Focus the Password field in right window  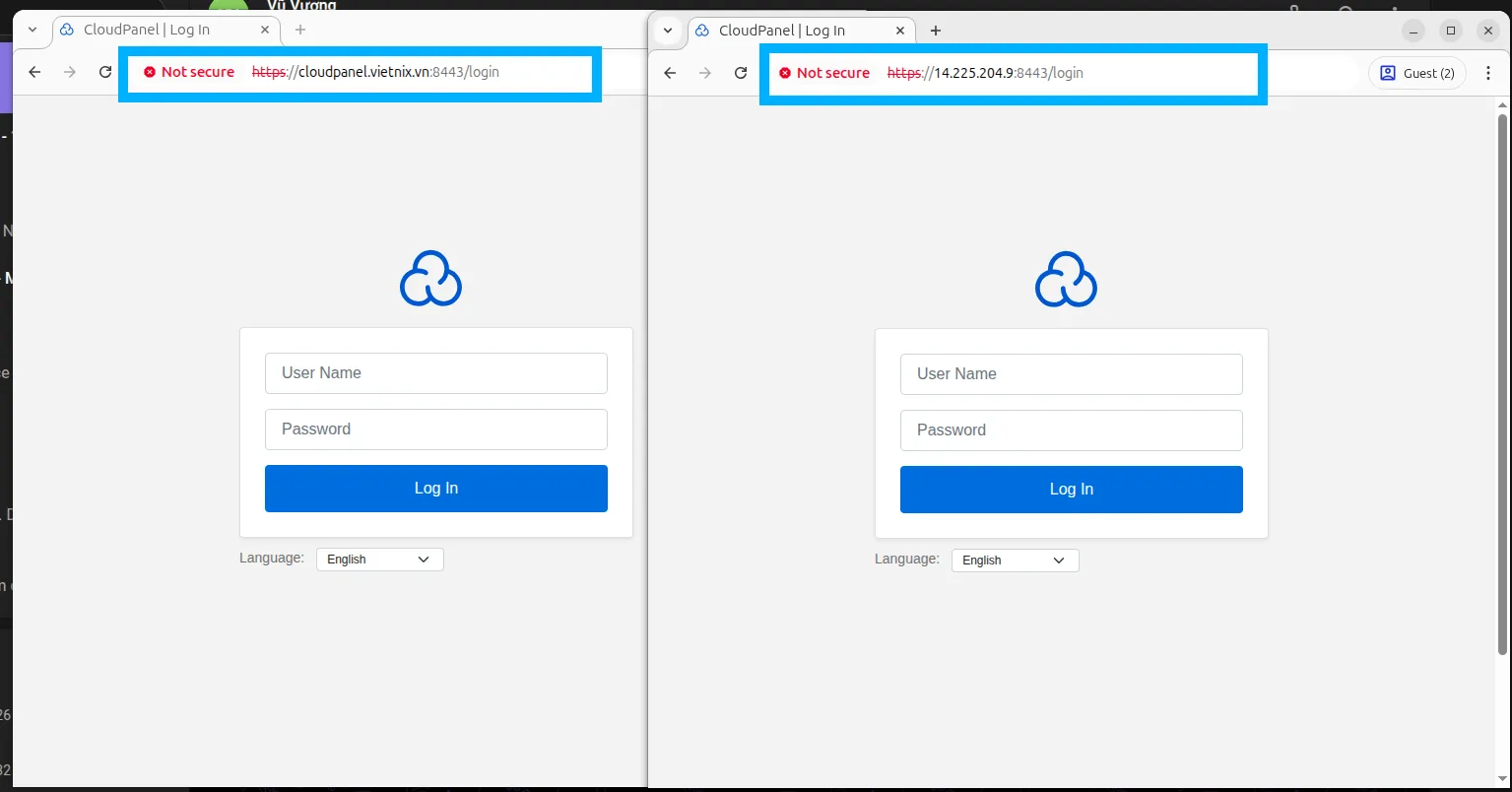pyautogui.click(x=1072, y=430)
